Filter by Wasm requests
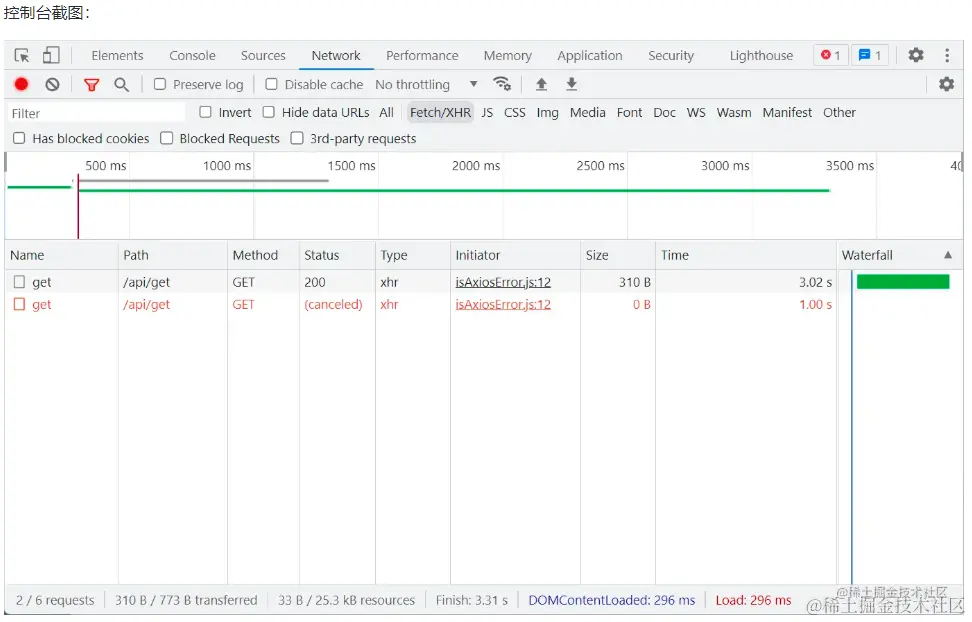This screenshot has width=972, height=622. [x=734, y=112]
